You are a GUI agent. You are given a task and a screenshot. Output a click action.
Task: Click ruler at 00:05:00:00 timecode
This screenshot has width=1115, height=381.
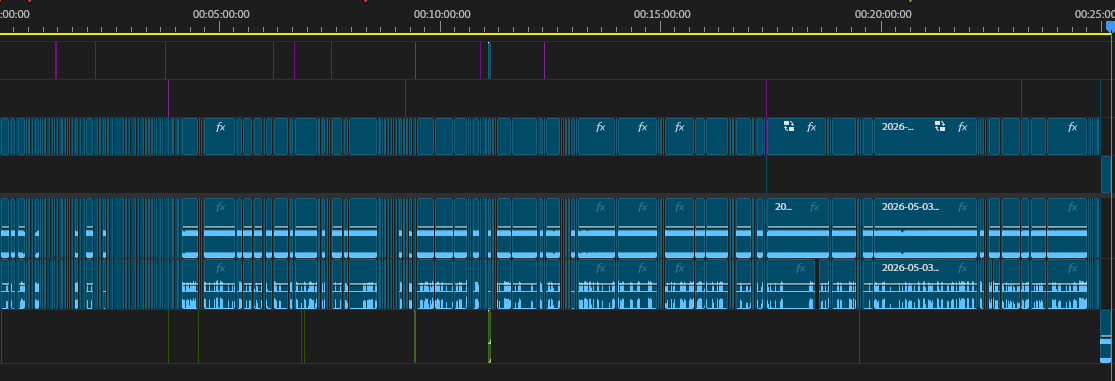[x=221, y=14]
